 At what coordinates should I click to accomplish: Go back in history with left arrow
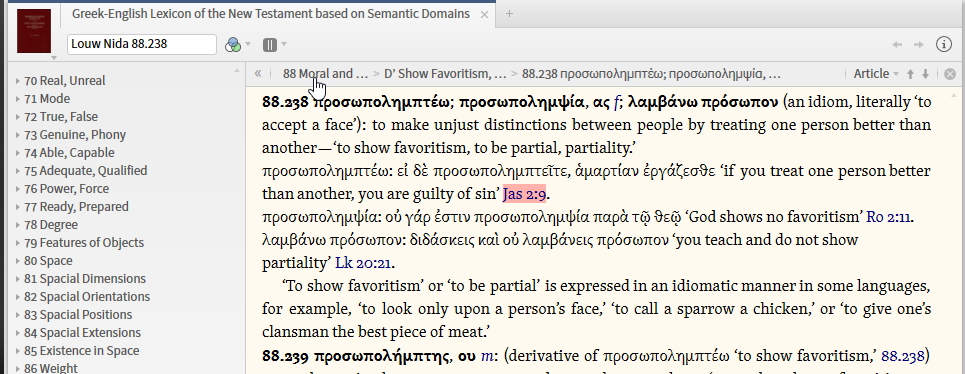(x=897, y=44)
